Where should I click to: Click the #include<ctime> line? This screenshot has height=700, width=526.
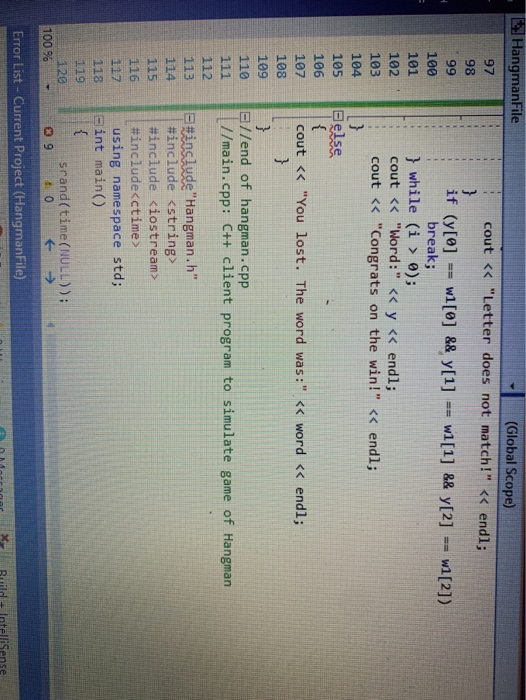134,188
